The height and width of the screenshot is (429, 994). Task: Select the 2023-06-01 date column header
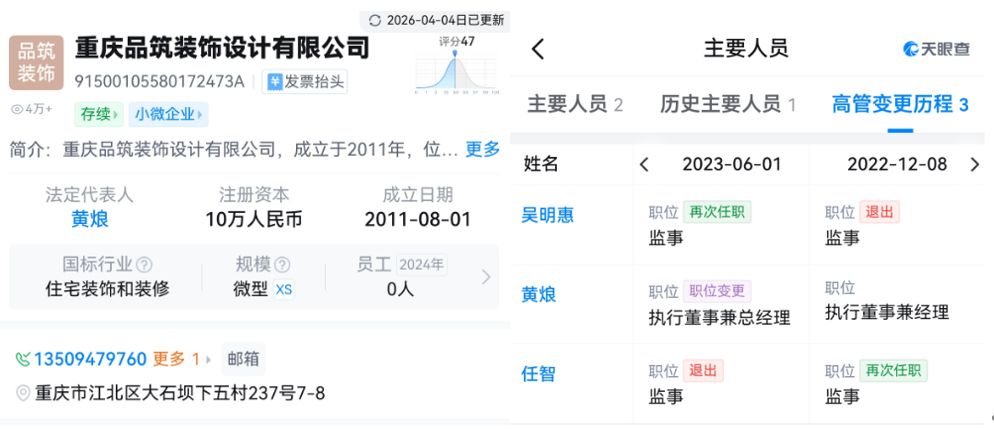732,165
